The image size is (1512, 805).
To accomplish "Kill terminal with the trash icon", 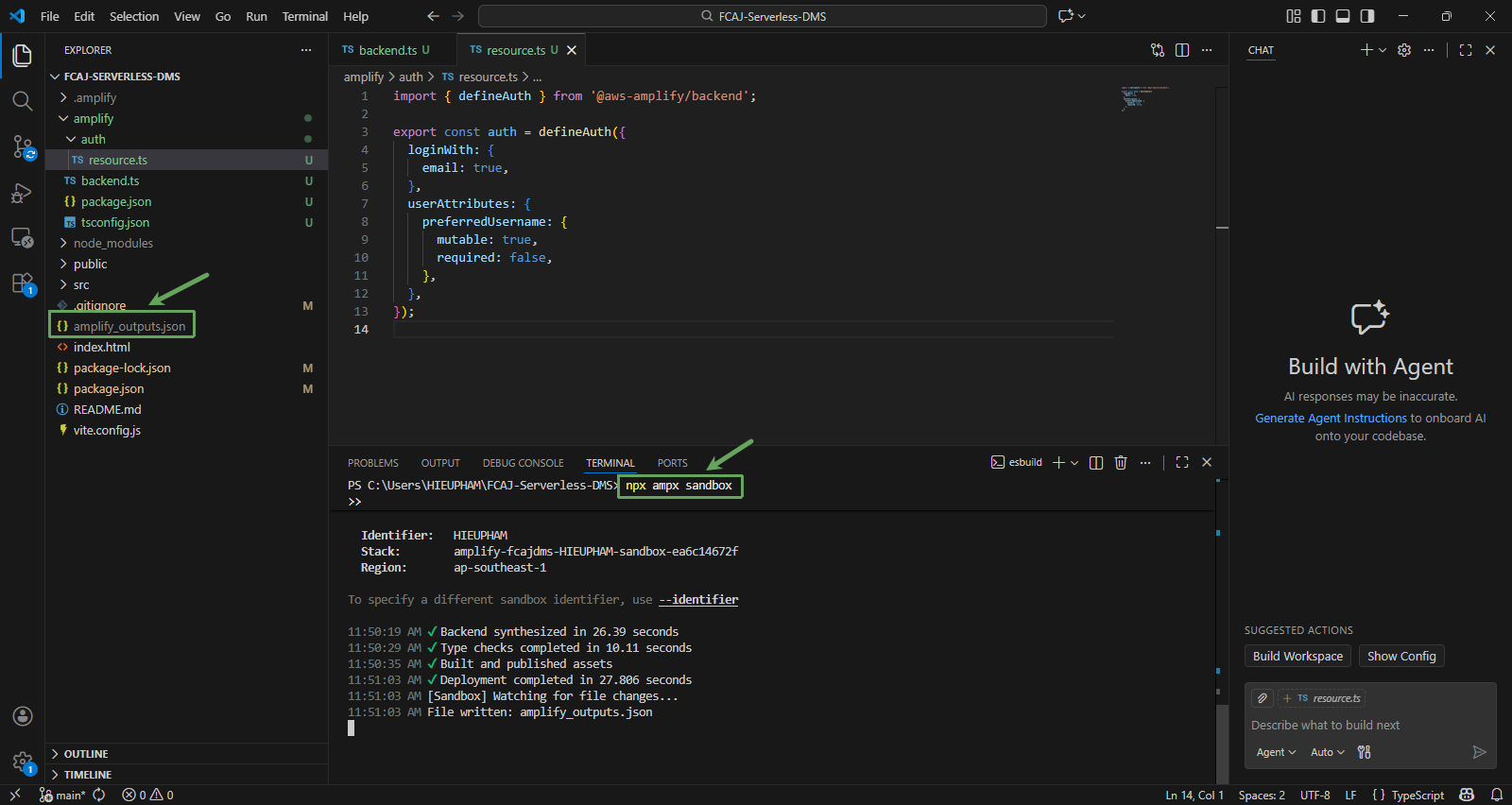I will pyautogui.click(x=1121, y=462).
